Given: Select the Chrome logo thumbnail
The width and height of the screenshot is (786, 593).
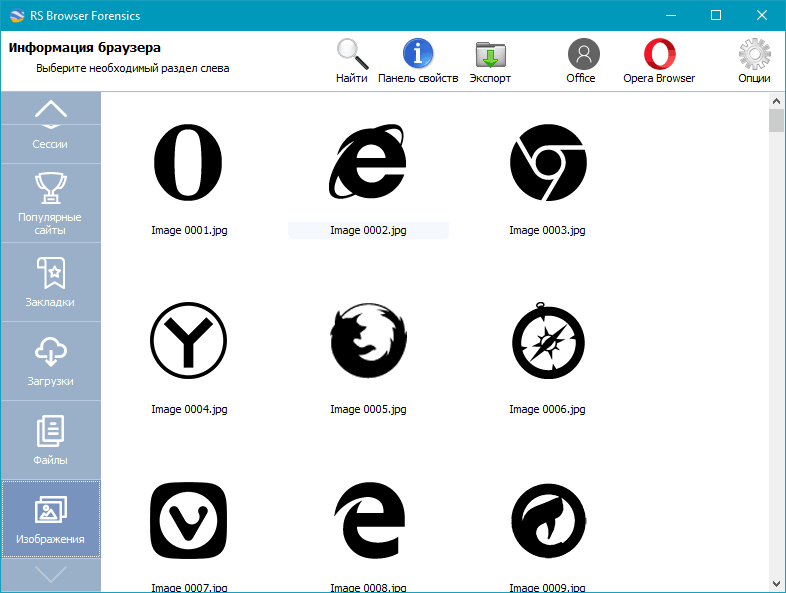Looking at the screenshot, I should (548, 162).
